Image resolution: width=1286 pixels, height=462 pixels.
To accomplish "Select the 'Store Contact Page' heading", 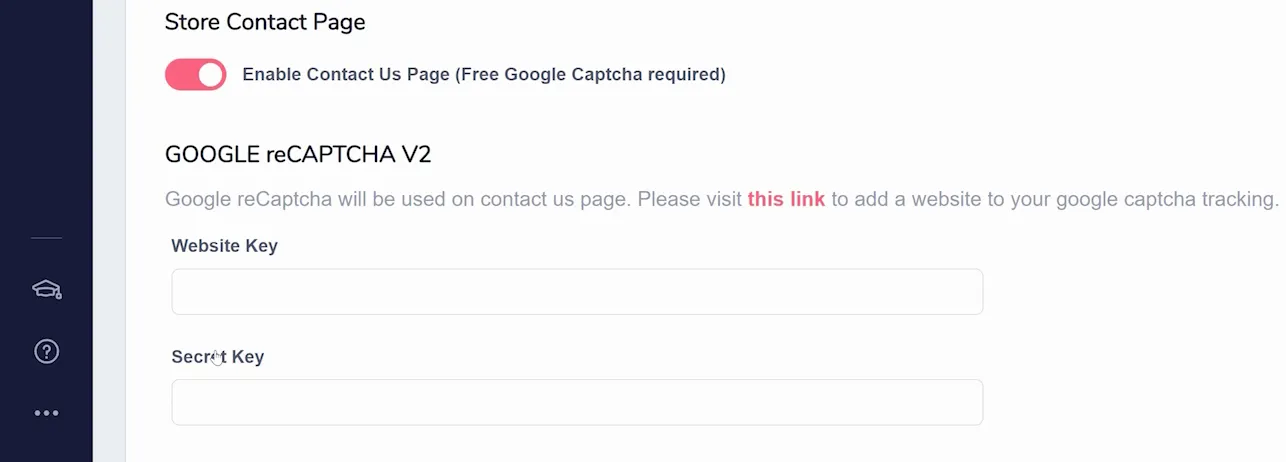I will (x=265, y=22).
